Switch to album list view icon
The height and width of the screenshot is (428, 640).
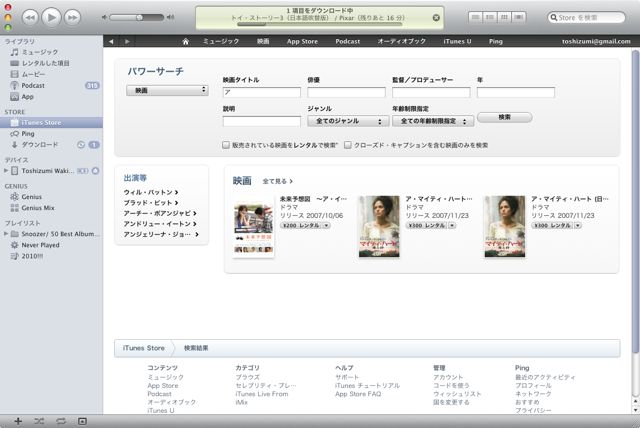click(x=490, y=17)
